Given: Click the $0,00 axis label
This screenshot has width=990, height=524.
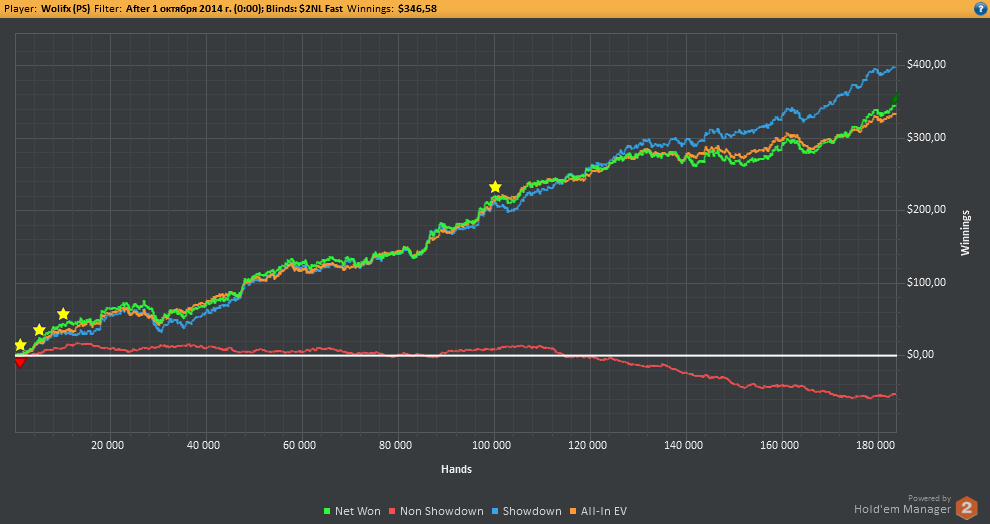Looking at the screenshot, I should (921, 355).
